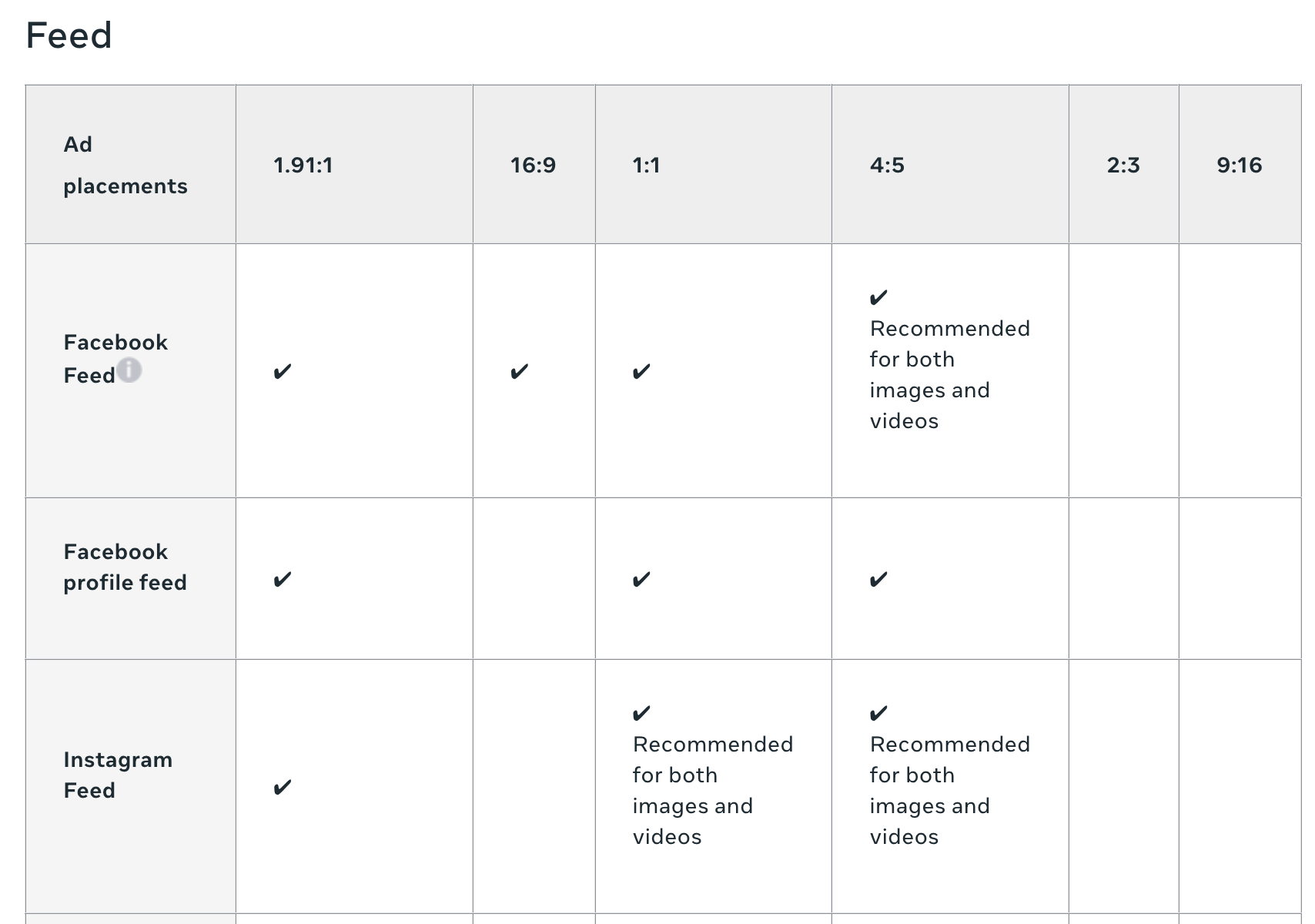Select the 16:9 column header
1315x924 pixels.
coord(533,165)
